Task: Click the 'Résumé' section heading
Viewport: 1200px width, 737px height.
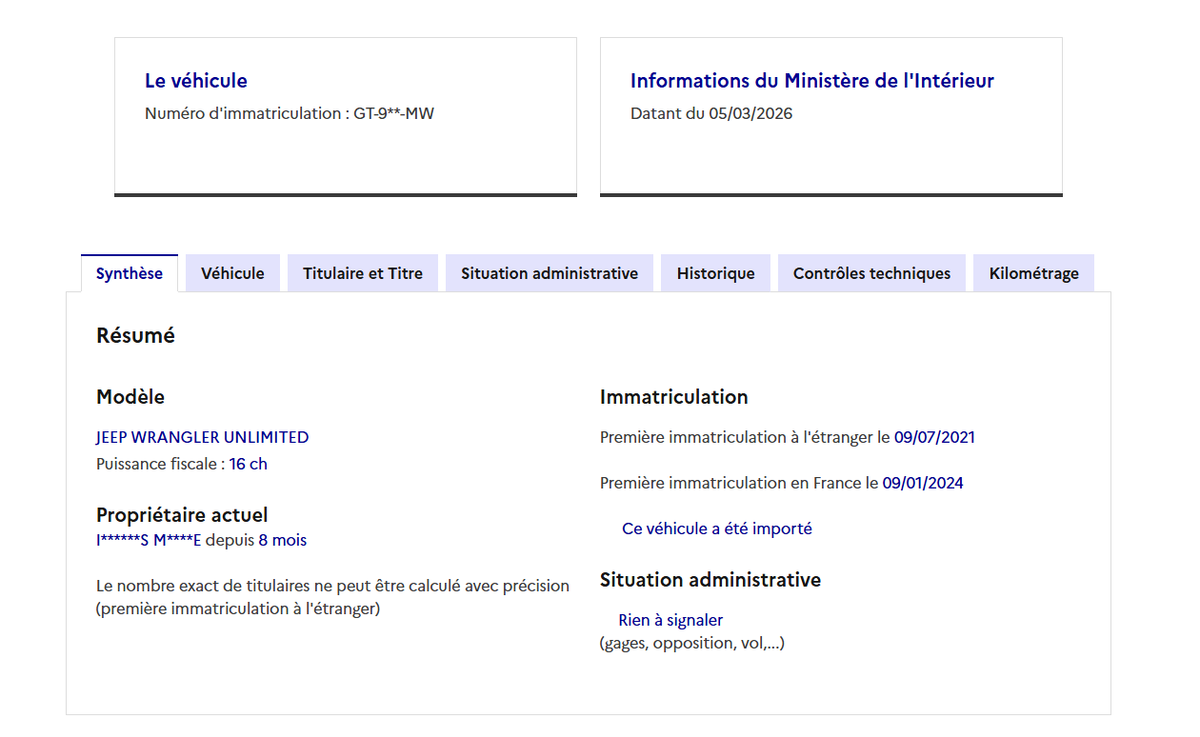Action: pos(135,336)
